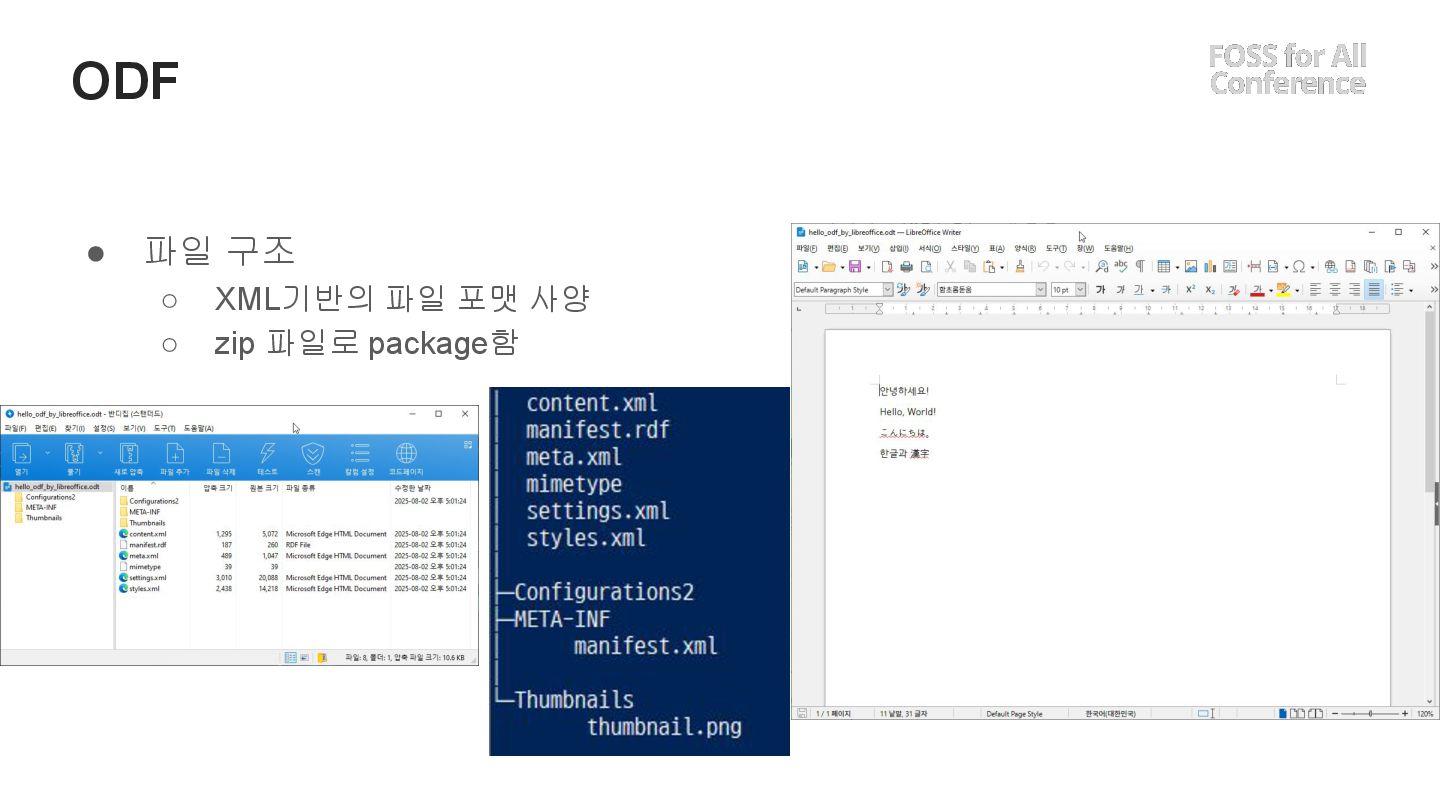Toggle Writer Align Right
This screenshot has height=810, width=1440.
coord(1355,290)
